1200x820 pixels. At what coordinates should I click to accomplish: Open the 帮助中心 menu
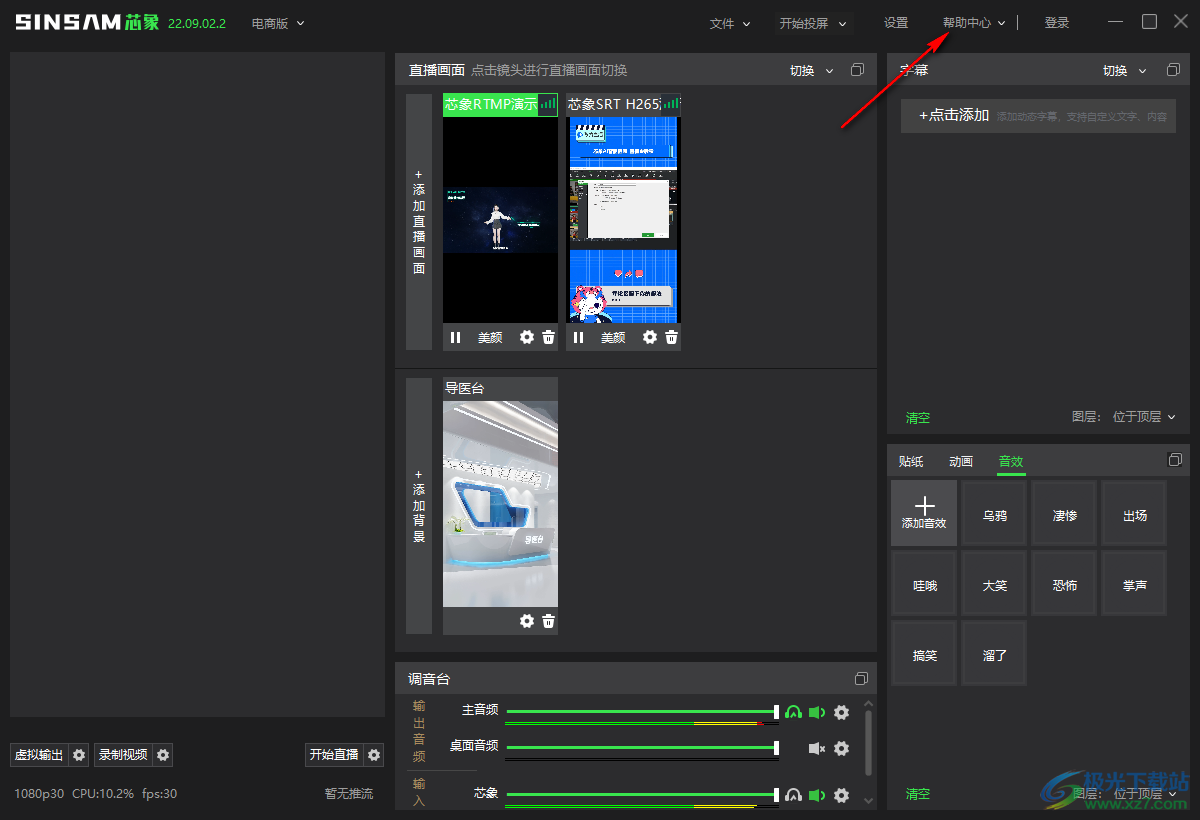pyautogui.click(x=974, y=22)
